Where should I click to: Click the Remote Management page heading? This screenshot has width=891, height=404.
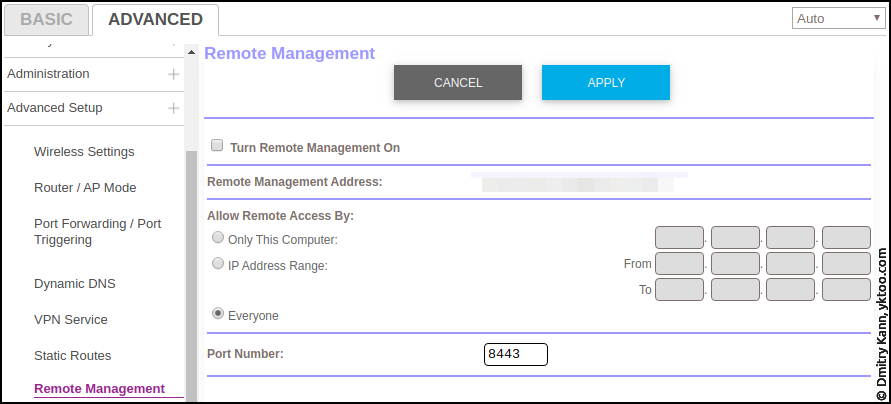[289, 53]
